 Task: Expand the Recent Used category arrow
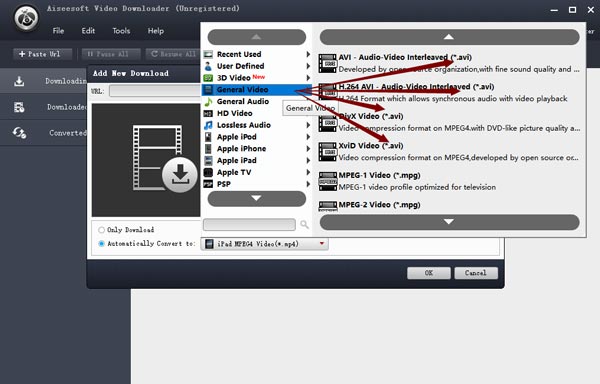click(308, 54)
